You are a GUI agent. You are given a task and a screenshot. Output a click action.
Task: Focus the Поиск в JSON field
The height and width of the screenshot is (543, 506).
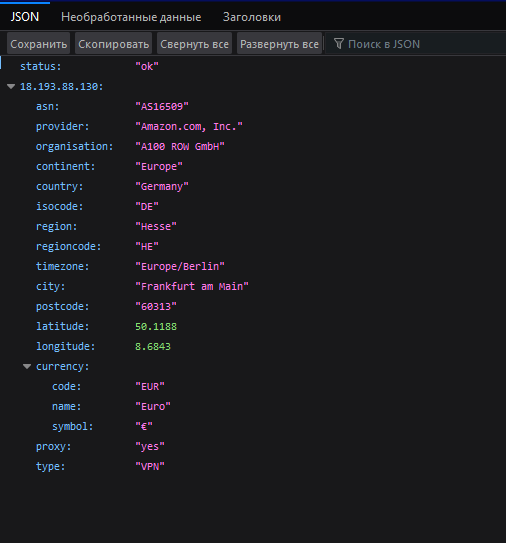coord(416,44)
